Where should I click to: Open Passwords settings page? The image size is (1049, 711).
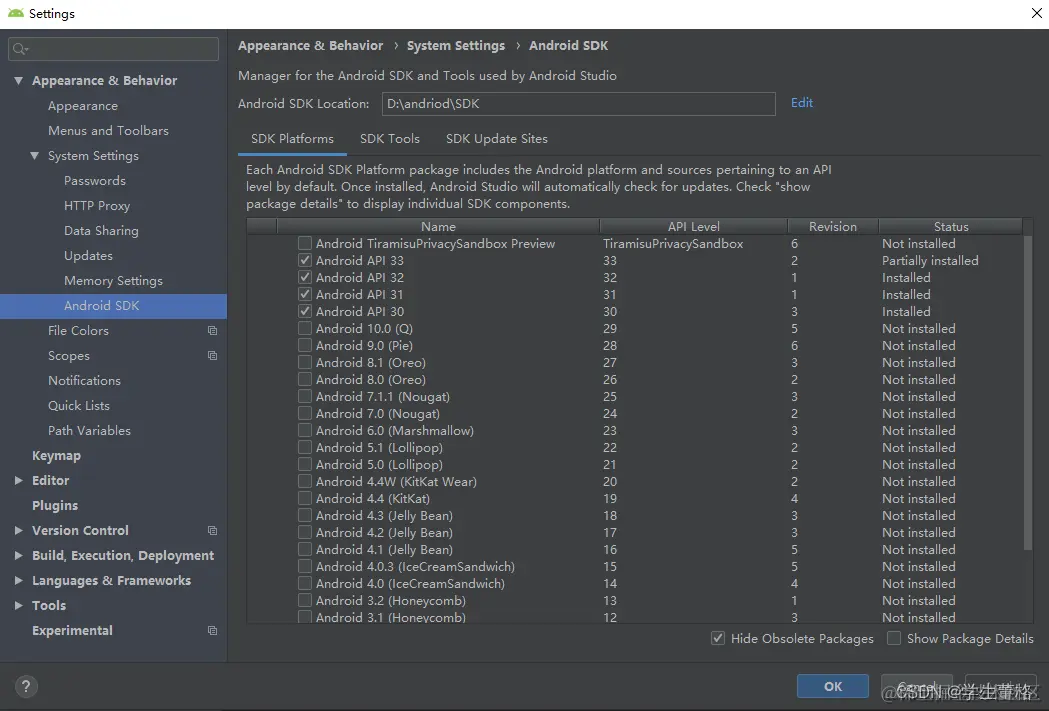click(x=95, y=181)
